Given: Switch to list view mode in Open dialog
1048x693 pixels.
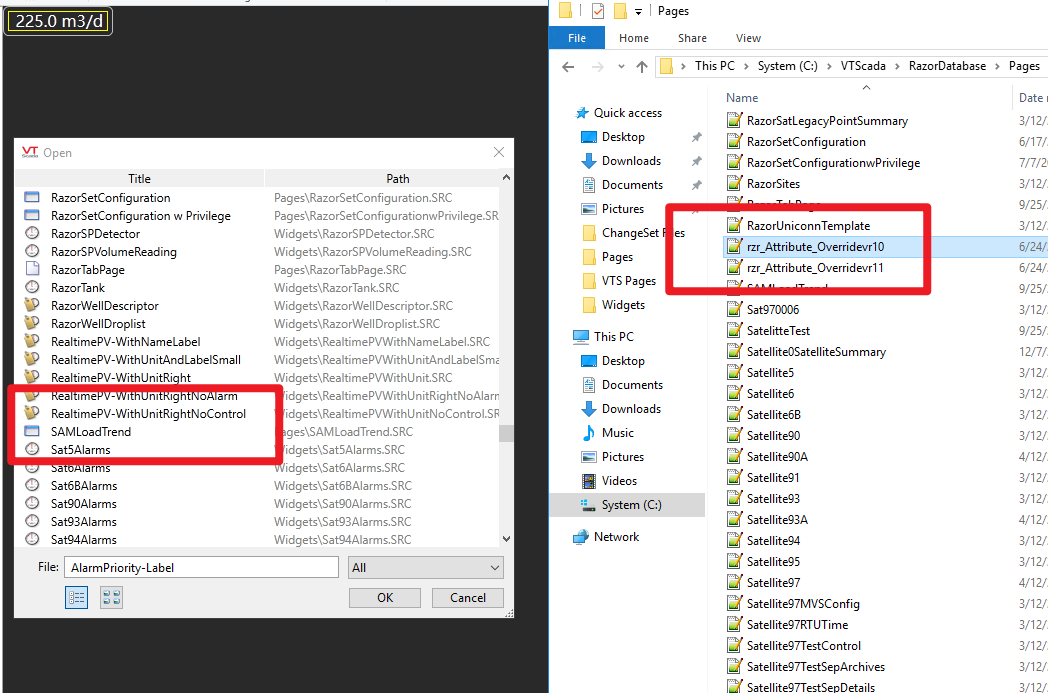Looking at the screenshot, I should [x=77, y=597].
